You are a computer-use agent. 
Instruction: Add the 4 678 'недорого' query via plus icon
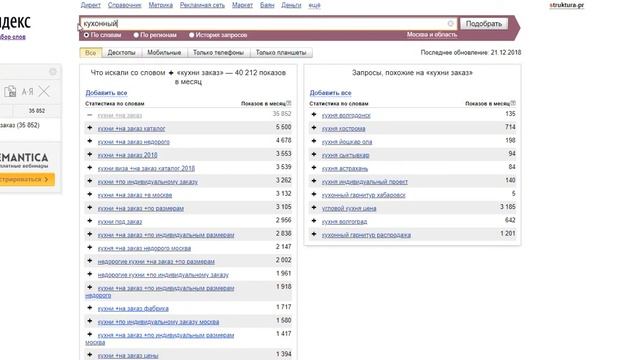[90, 141]
